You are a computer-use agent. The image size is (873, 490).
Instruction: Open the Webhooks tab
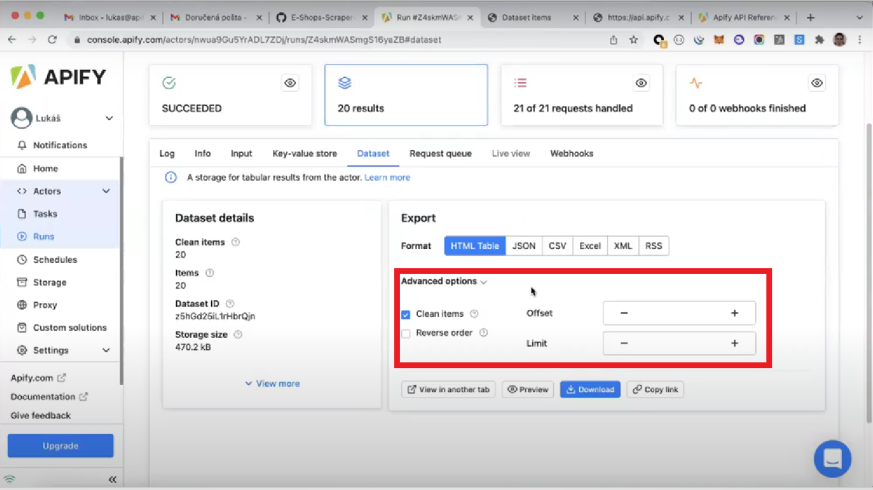pos(572,154)
